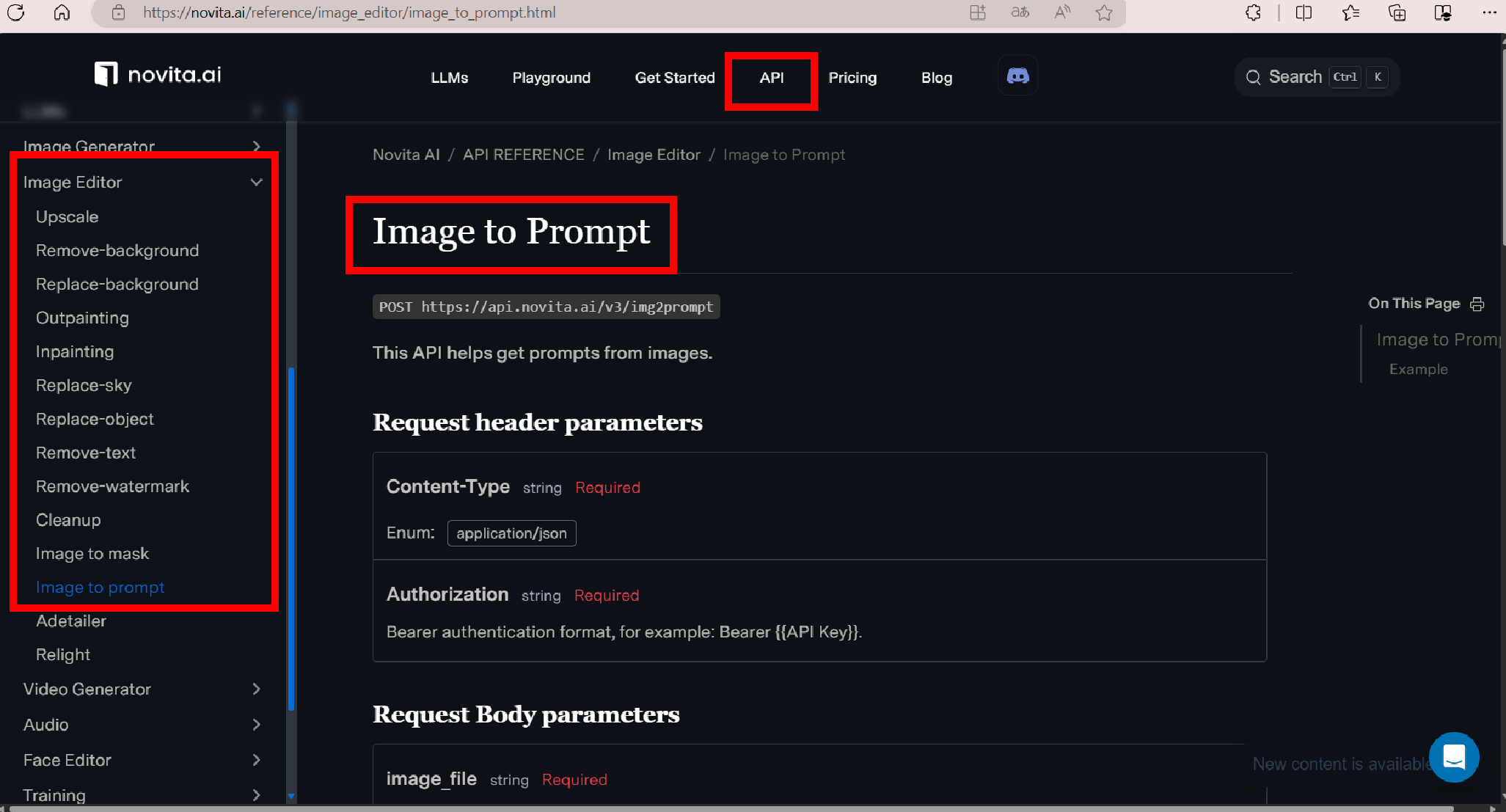Collapse the Image Editor section
The height and width of the screenshot is (812, 1506).
(x=256, y=182)
